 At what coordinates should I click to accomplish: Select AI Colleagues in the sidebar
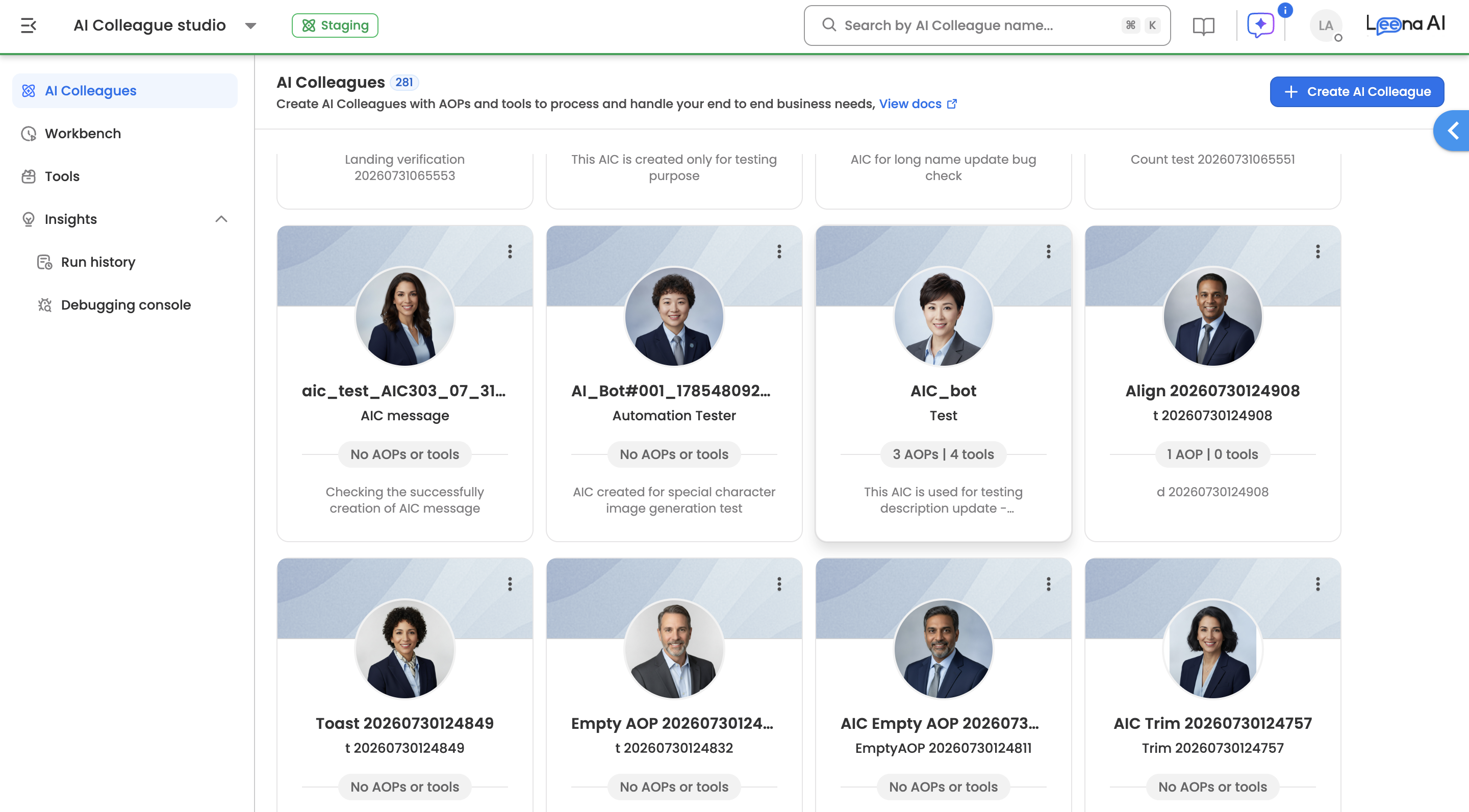125,91
